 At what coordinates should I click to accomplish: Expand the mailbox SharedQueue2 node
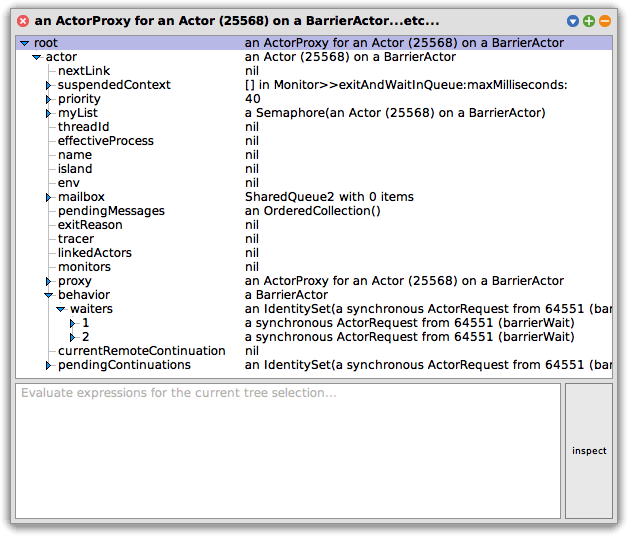[x=48, y=197]
